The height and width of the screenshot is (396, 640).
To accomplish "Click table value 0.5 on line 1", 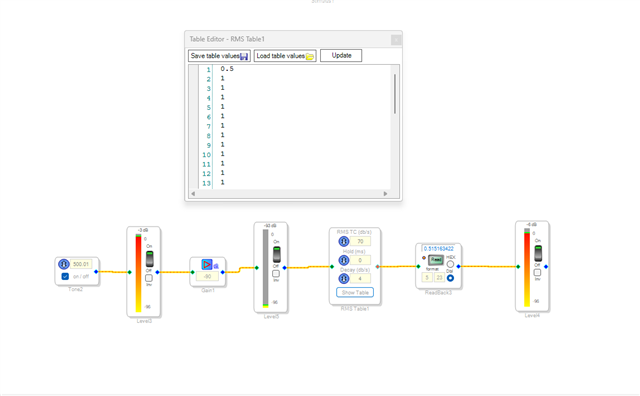I will 227,69.
